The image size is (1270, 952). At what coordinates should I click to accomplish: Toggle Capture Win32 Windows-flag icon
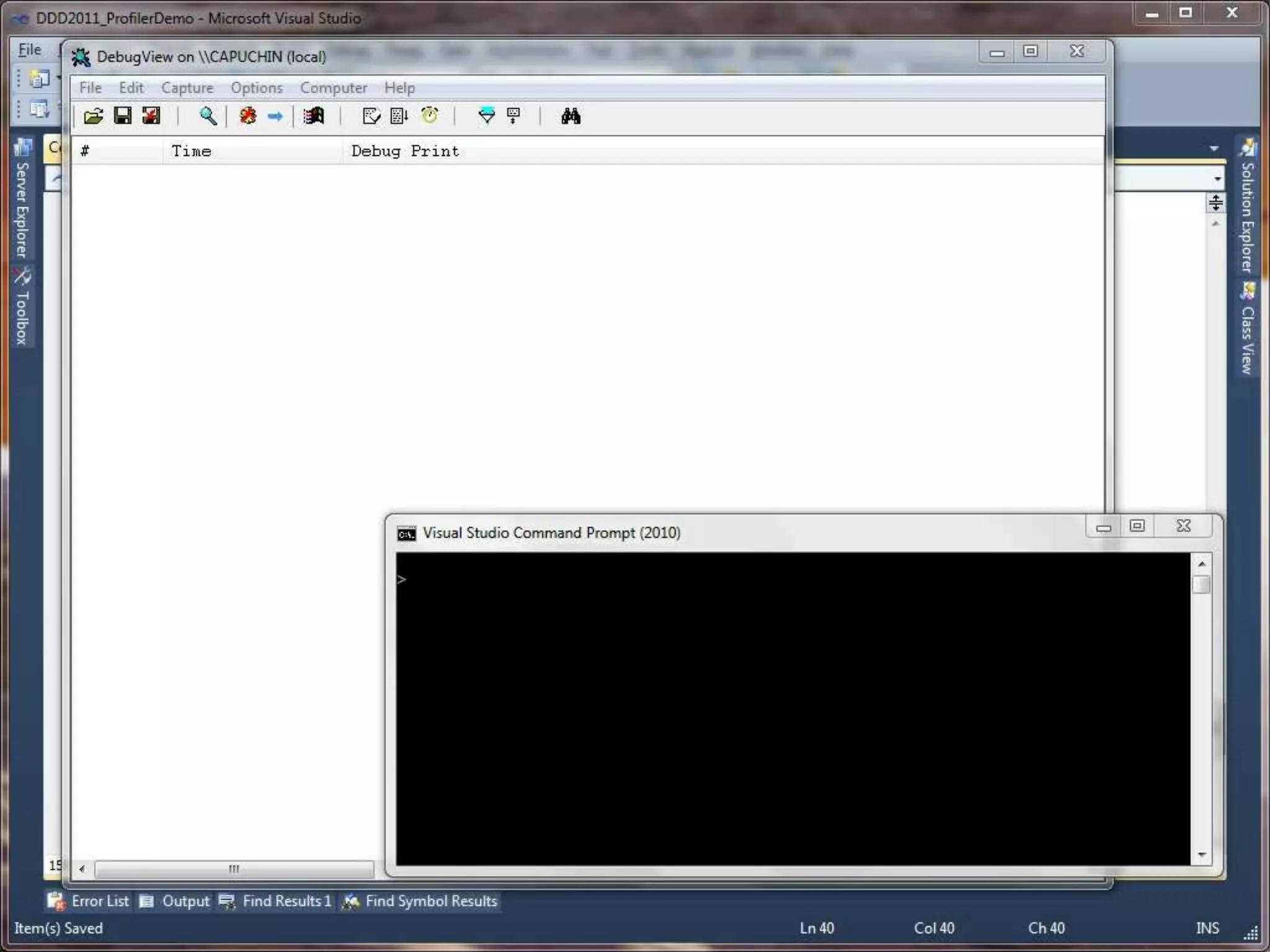314,116
